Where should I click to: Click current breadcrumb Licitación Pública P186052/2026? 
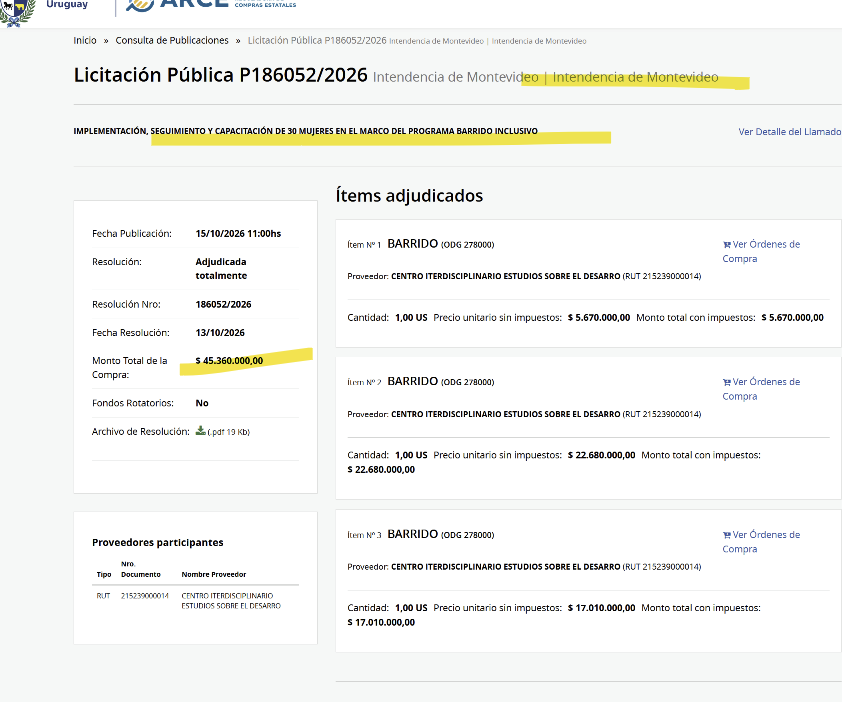pos(317,40)
